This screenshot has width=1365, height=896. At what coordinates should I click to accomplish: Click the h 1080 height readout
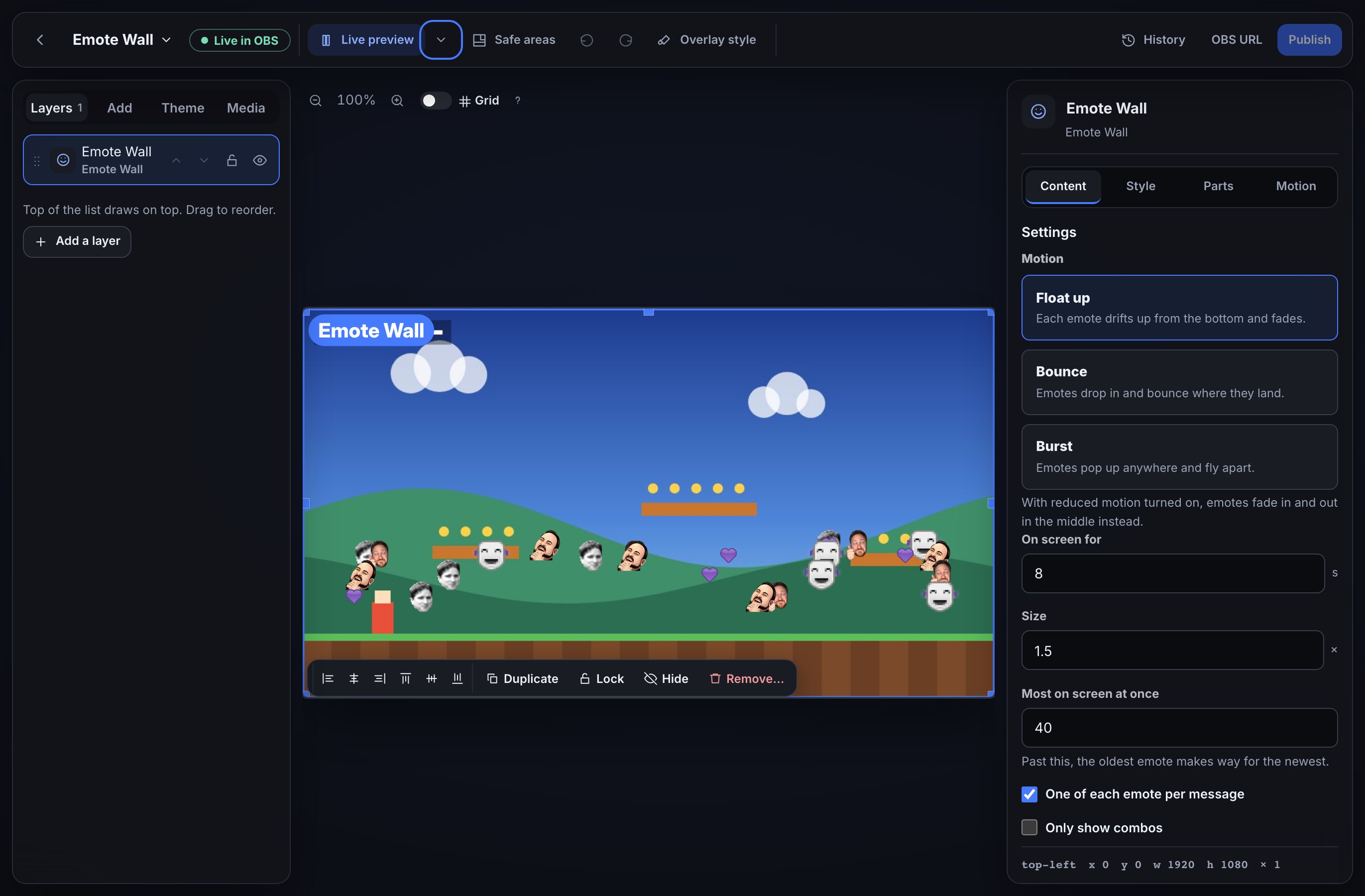1227,865
